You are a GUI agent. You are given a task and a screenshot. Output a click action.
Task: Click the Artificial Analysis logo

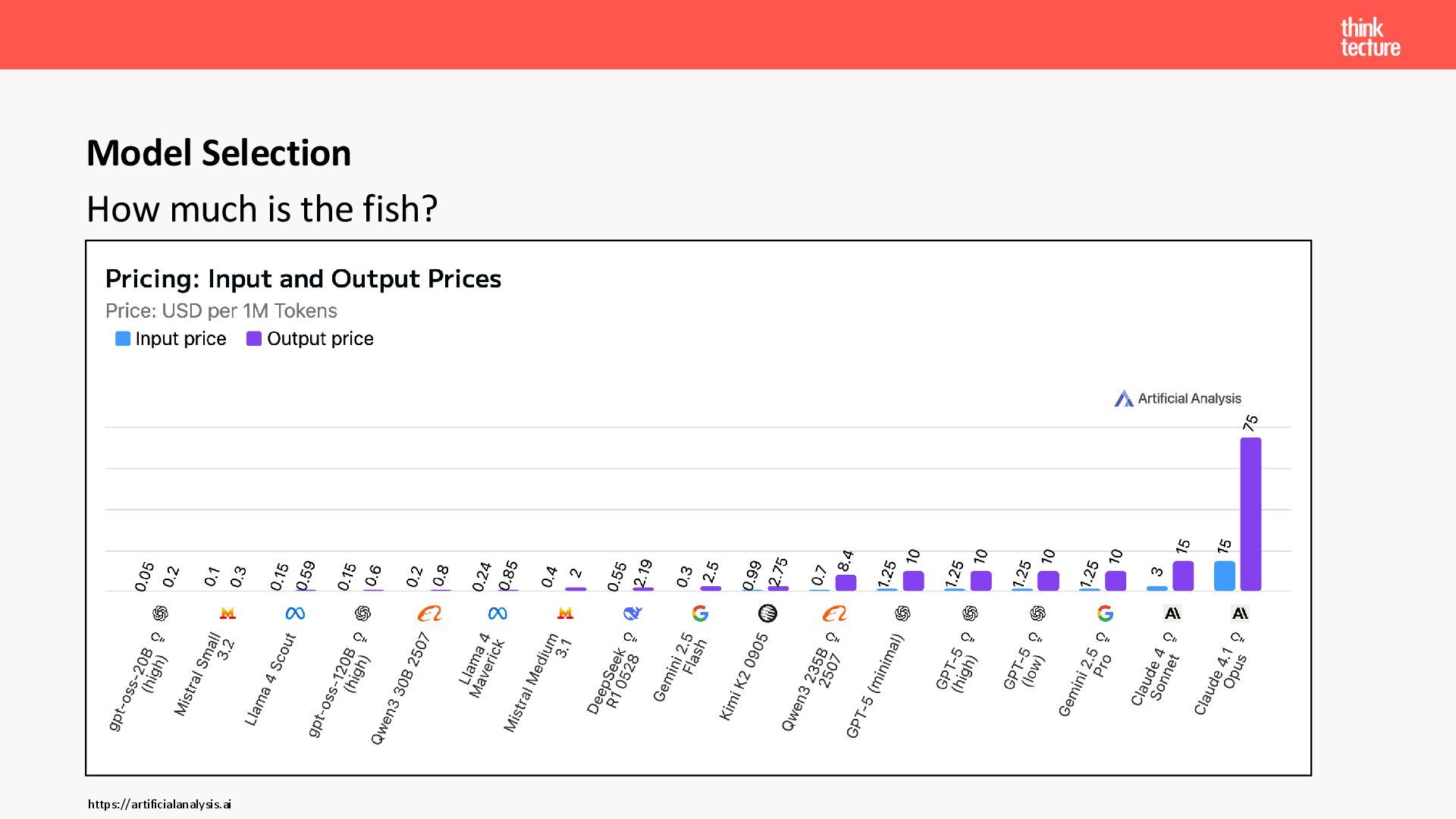click(x=1177, y=398)
